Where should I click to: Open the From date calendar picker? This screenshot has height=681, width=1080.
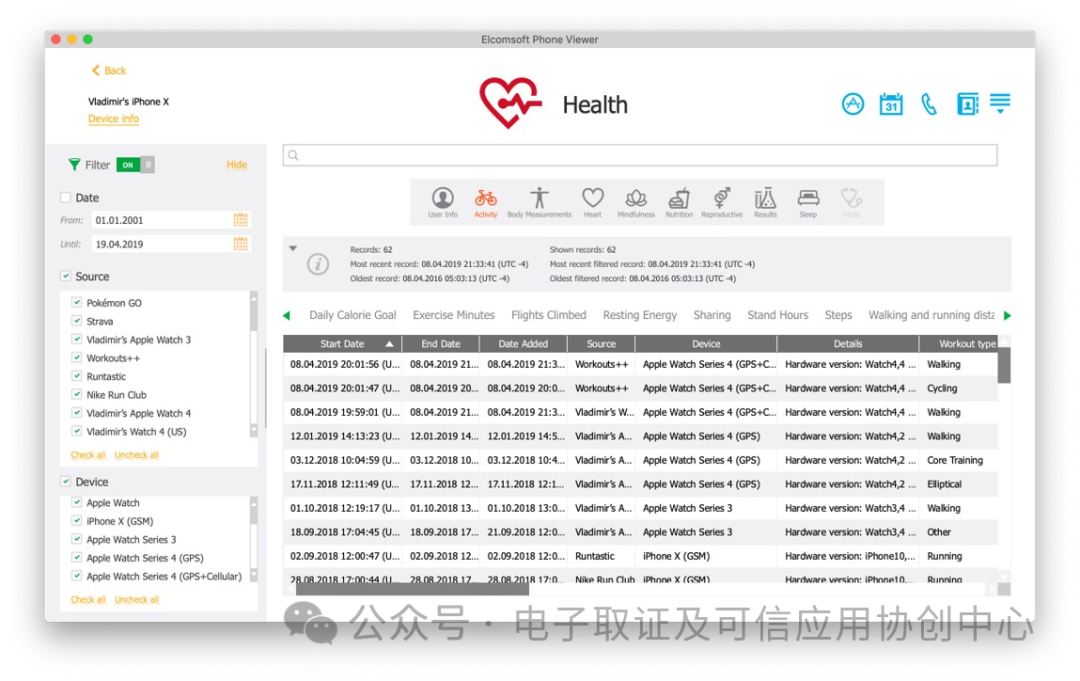(240, 220)
